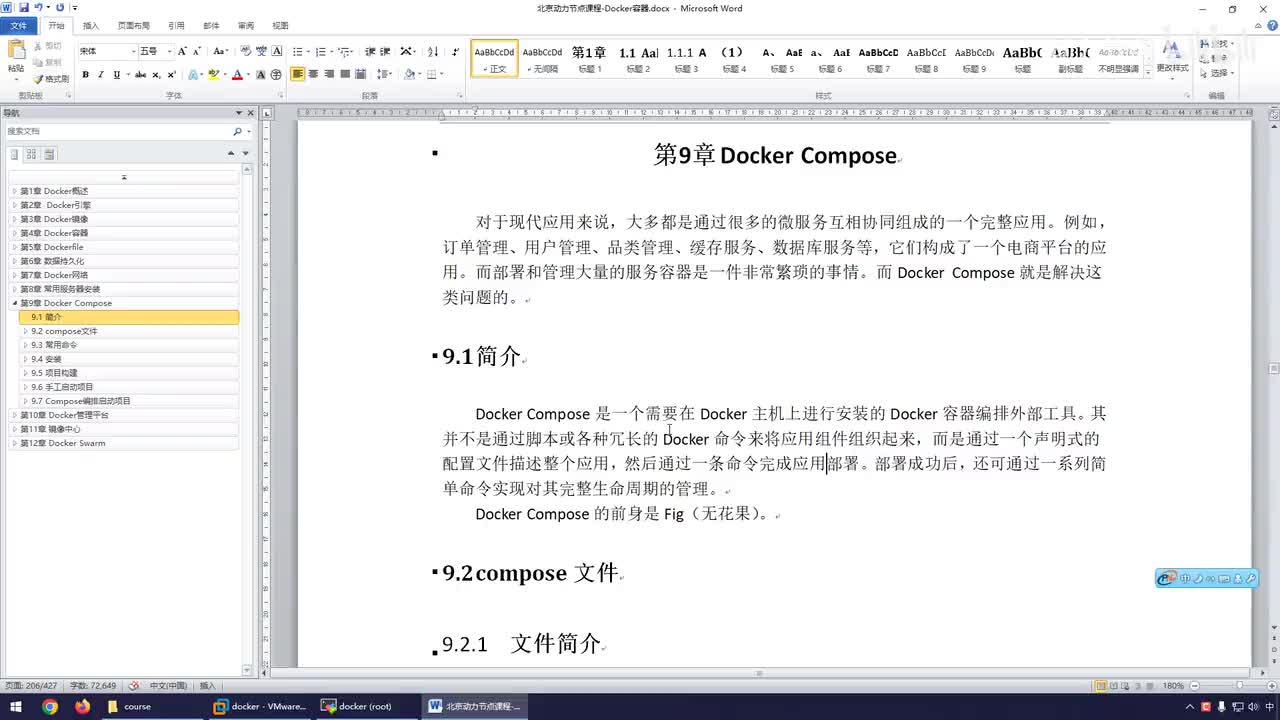The image size is (1280, 720).
Task: Click the Grow Font icon
Action: [182, 51]
